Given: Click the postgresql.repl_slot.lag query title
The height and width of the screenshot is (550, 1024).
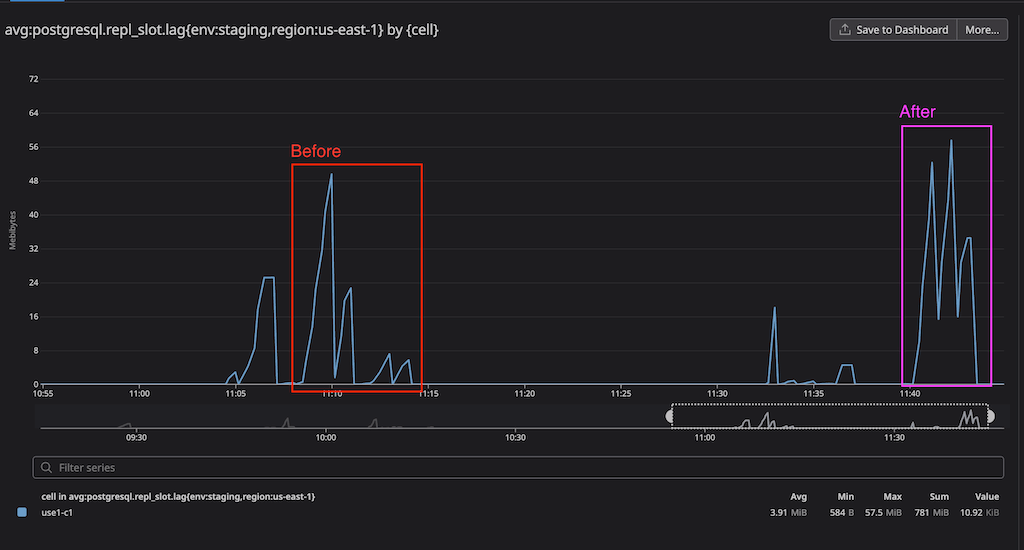Looking at the screenshot, I should click(x=222, y=30).
